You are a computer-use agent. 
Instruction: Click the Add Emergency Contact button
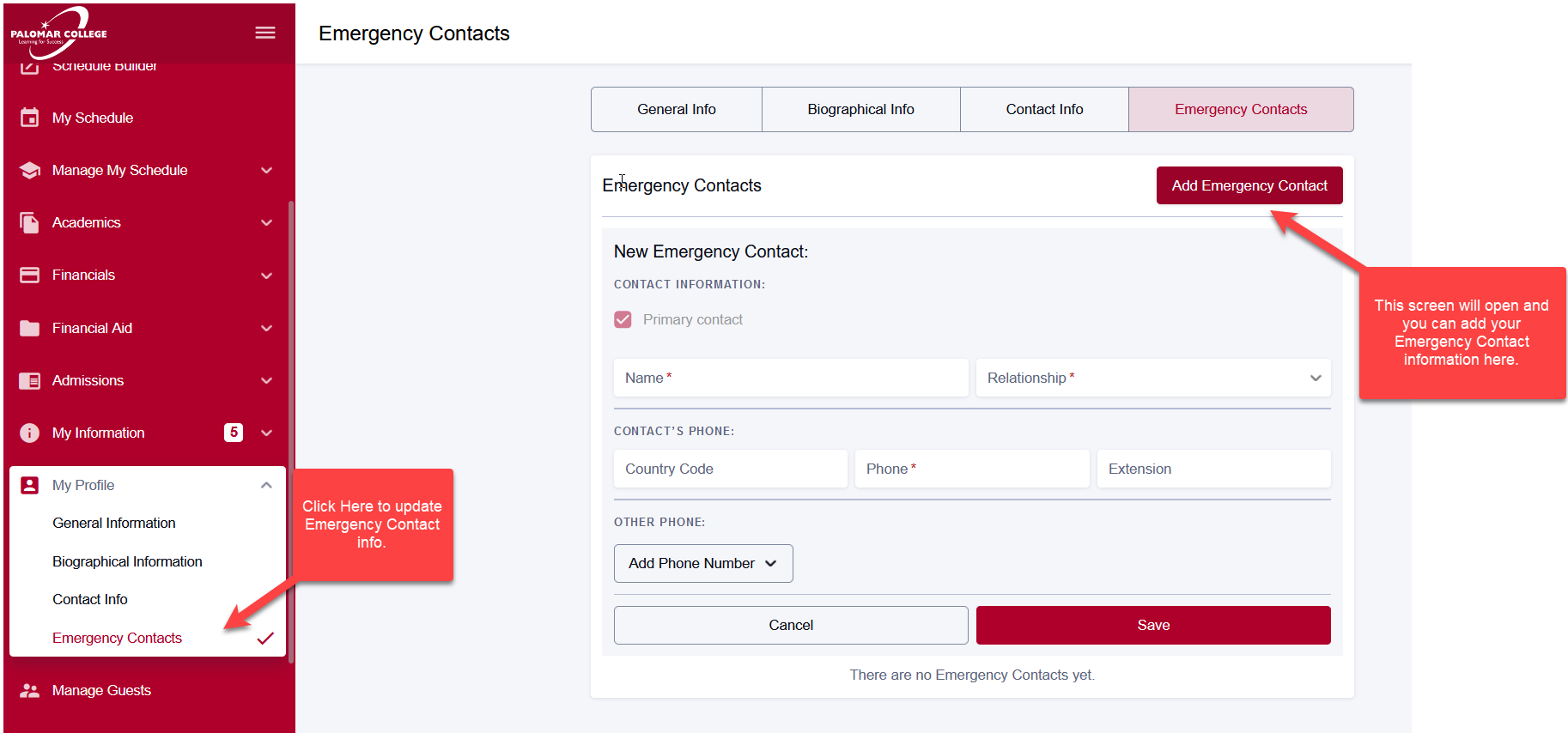[x=1249, y=185]
